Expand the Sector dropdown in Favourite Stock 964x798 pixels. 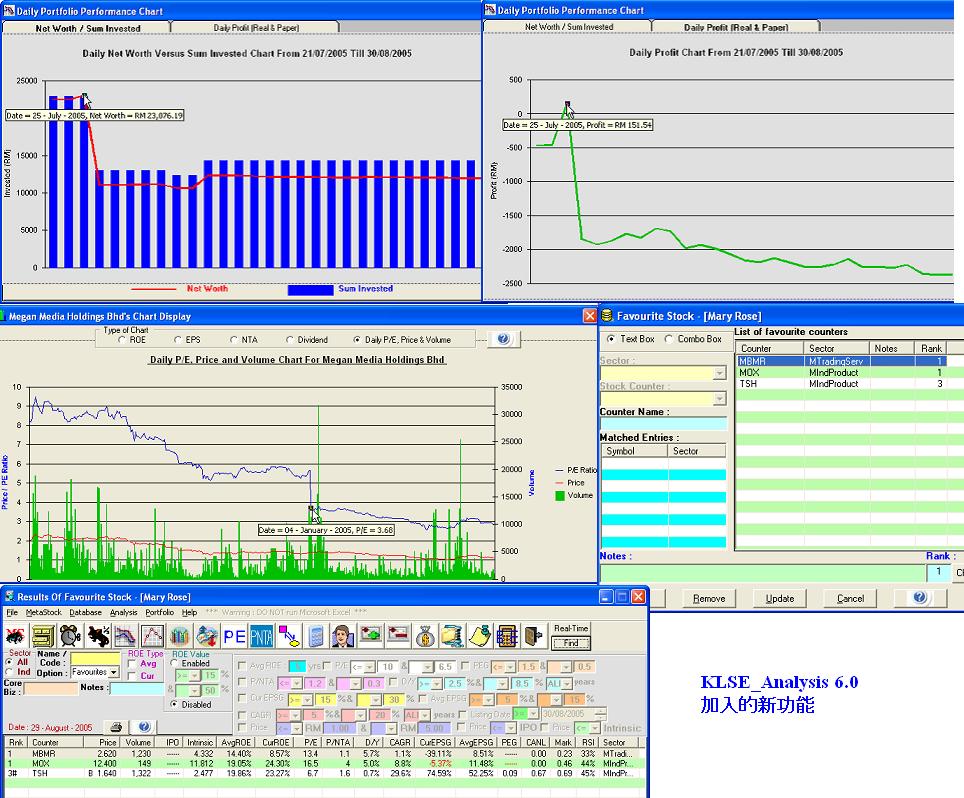tap(719, 373)
